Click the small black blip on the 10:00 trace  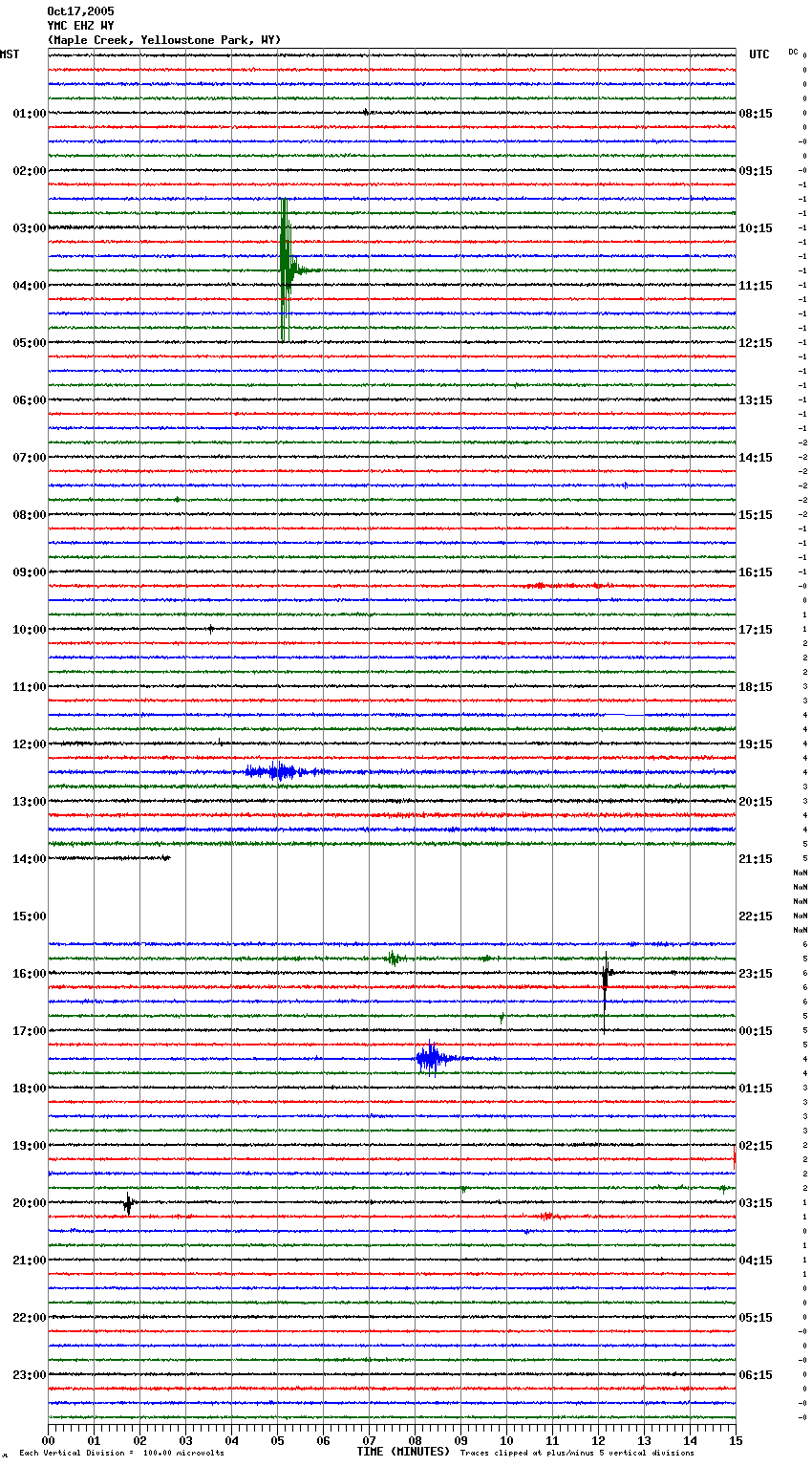(211, 629)
